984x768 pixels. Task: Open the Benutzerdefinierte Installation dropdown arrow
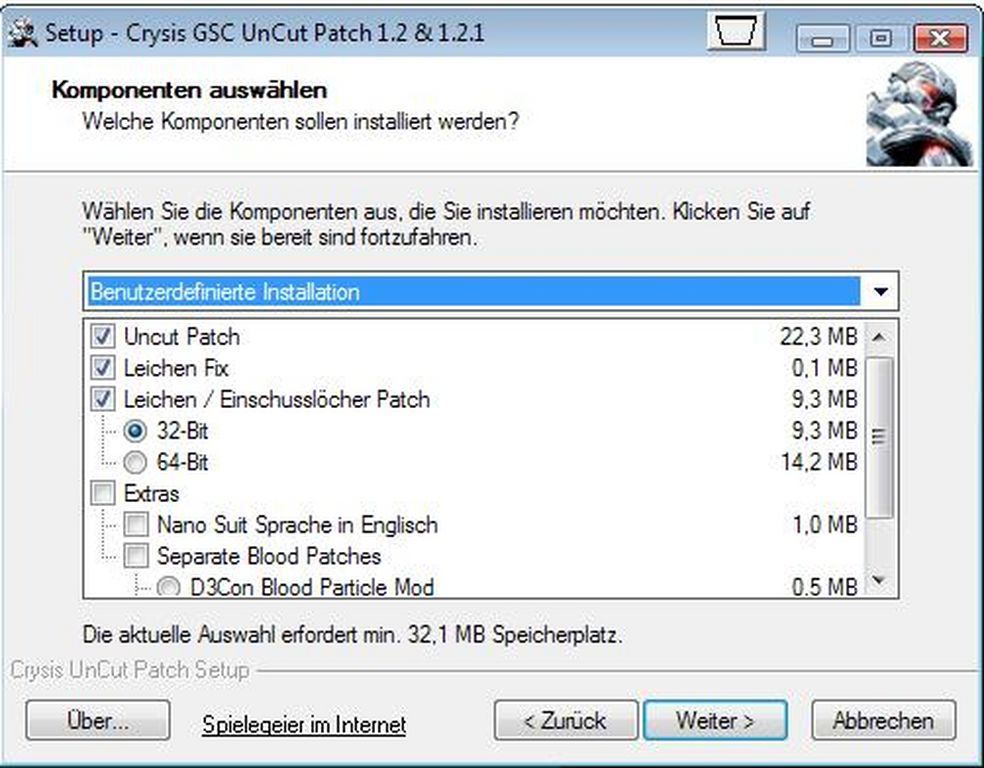[x=880, y=292]
